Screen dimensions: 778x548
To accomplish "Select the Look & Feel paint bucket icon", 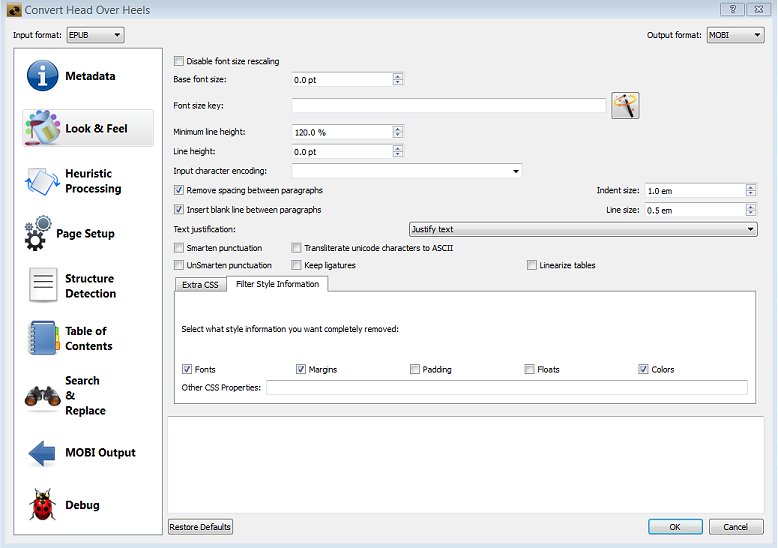I will (42, 128).
